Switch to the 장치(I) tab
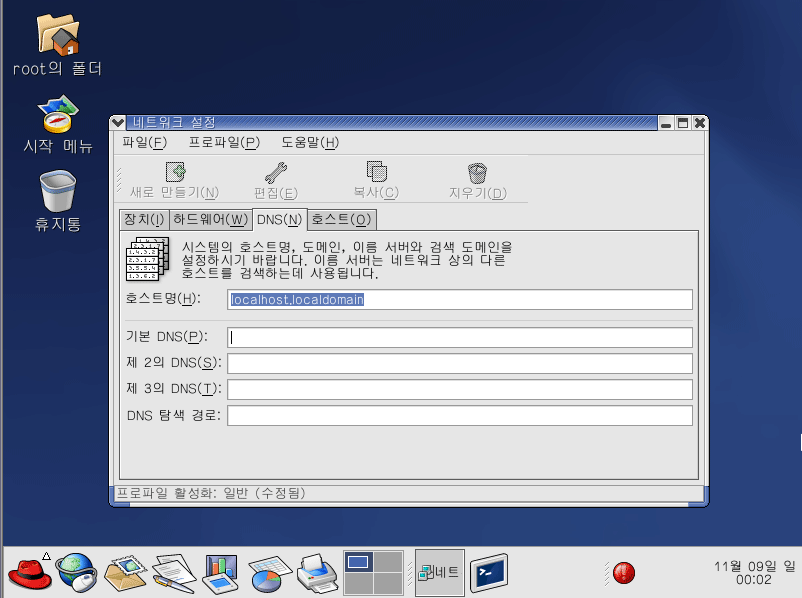This screenshot has height=598, width=802. 144,219
